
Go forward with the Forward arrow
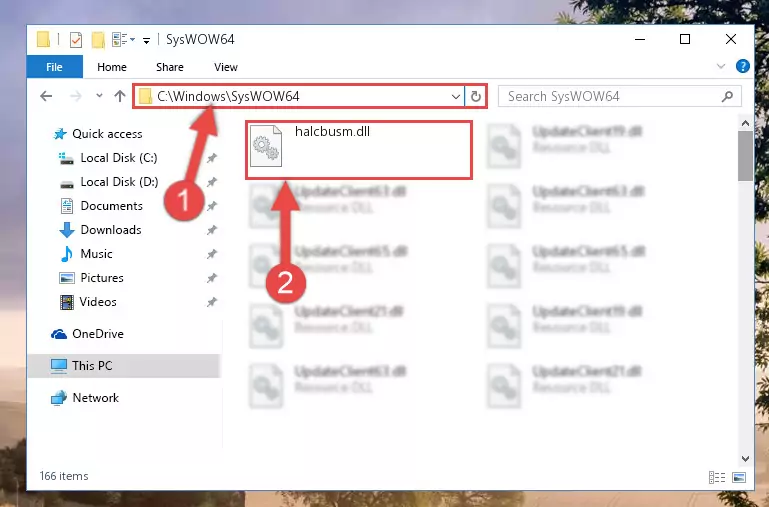click(x=76, y=96)
